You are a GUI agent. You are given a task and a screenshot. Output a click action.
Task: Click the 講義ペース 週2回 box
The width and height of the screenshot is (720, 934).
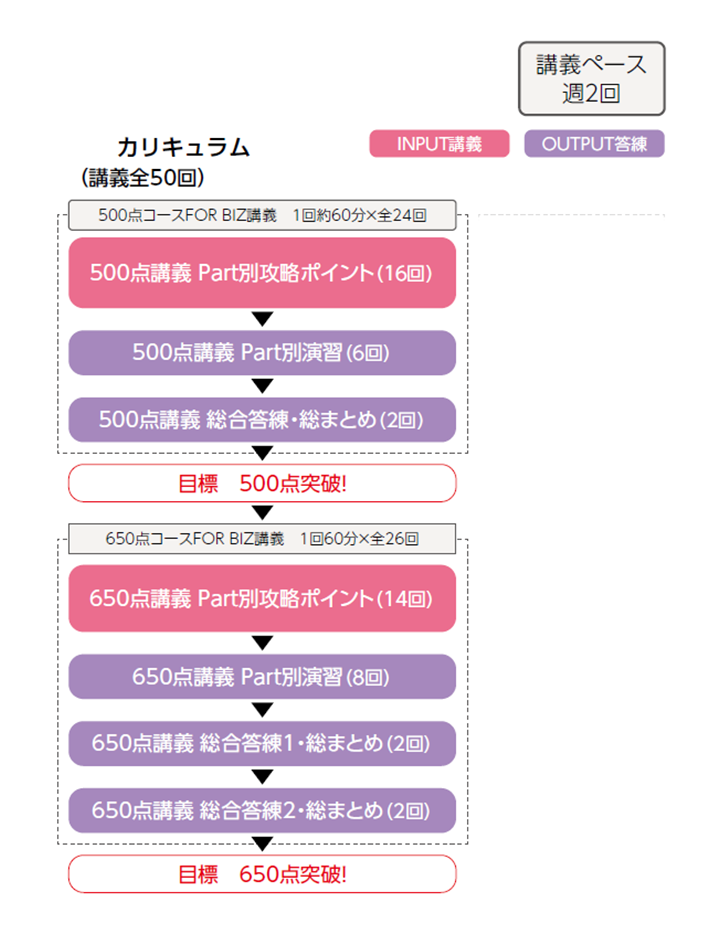pos(591,79)
